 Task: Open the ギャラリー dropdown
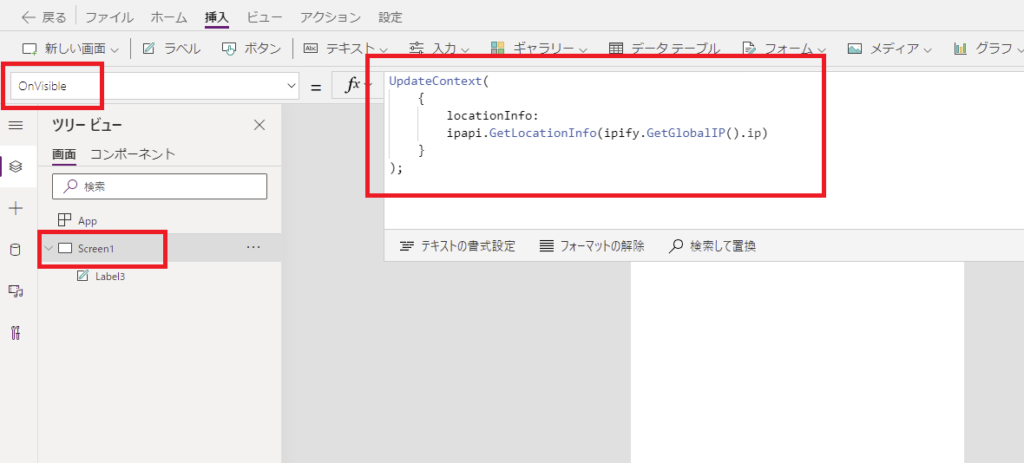pyautogui.click(x=538, y=48)
